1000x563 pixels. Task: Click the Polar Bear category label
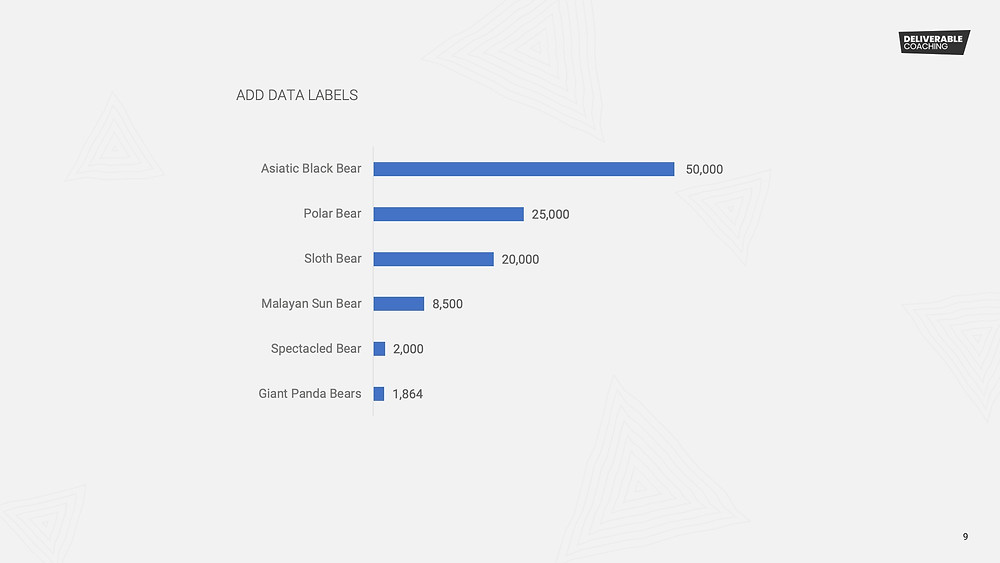pos(332,214)
